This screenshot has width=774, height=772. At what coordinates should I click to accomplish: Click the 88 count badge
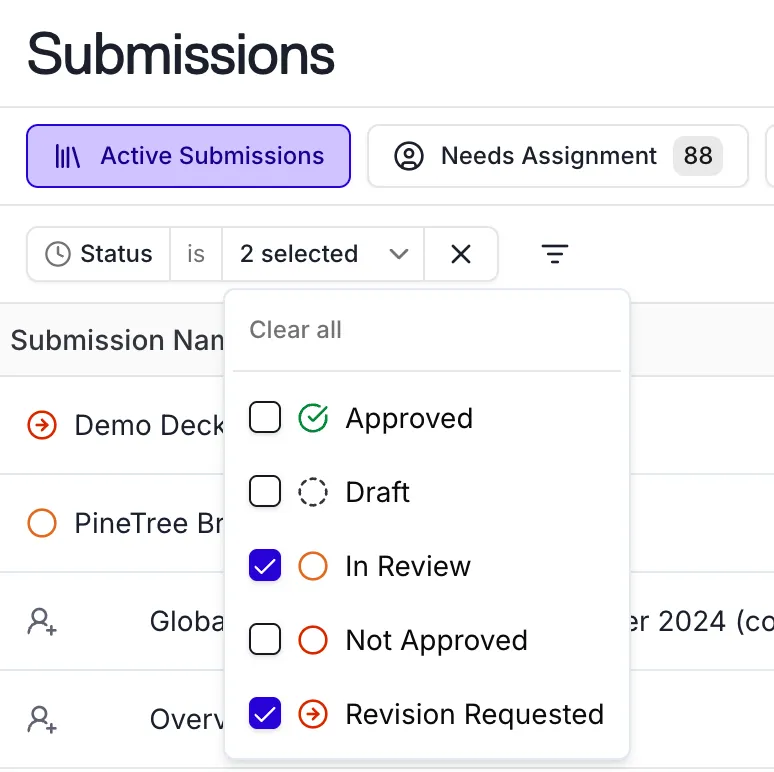(x=697, y=156)
